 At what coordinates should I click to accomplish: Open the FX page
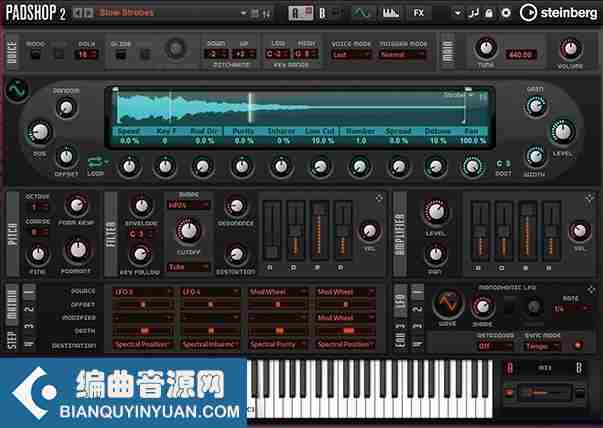[418, 13]
